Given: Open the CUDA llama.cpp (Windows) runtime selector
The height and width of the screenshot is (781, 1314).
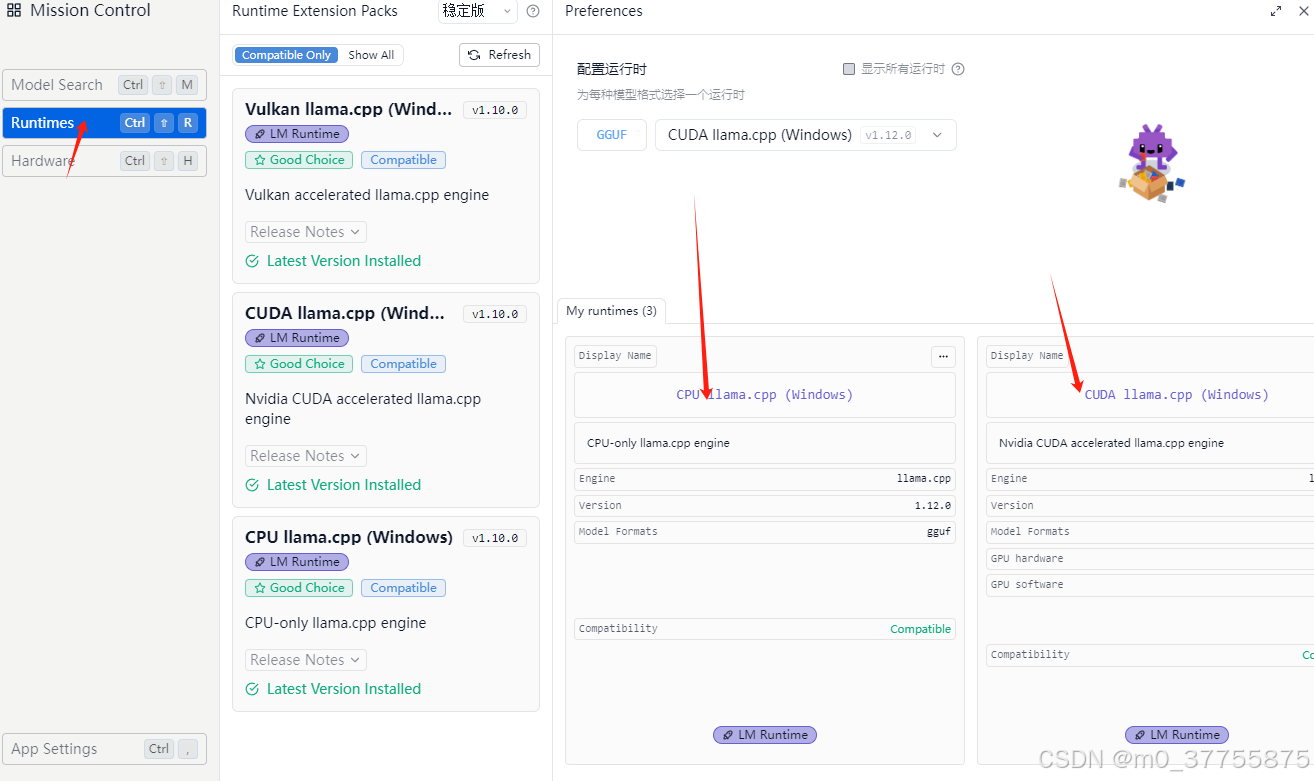Looking at the screenshot, I should (x=806, y=135).
